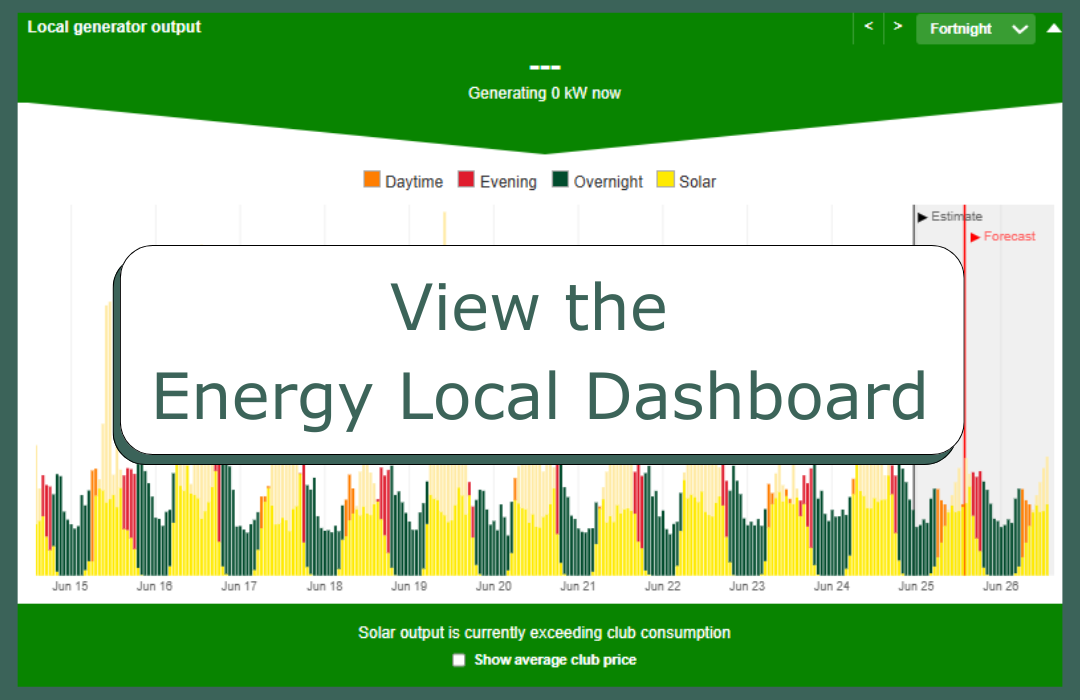This screenshot has height=700, width=1080.
Task: Enable Show average club price checkbox
Action: [x=459, y=660]
